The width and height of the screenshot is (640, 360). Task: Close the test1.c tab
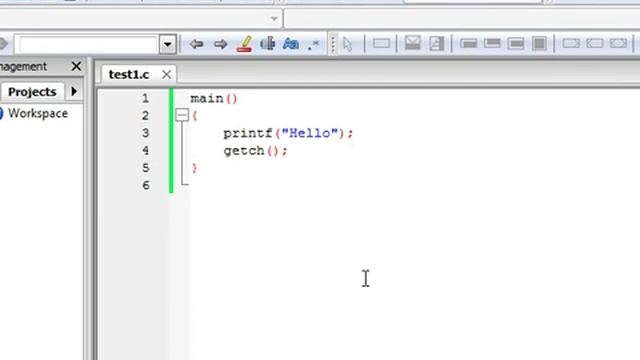click(166, 74)
